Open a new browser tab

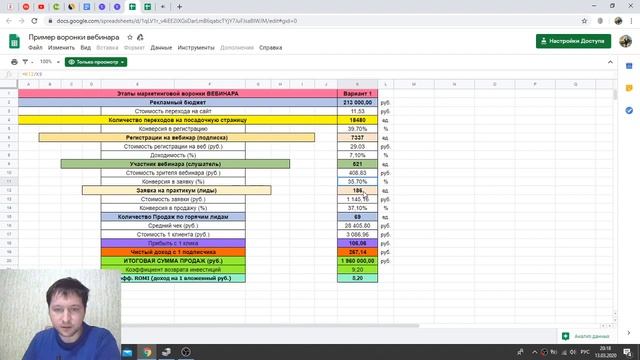(179, 7)
